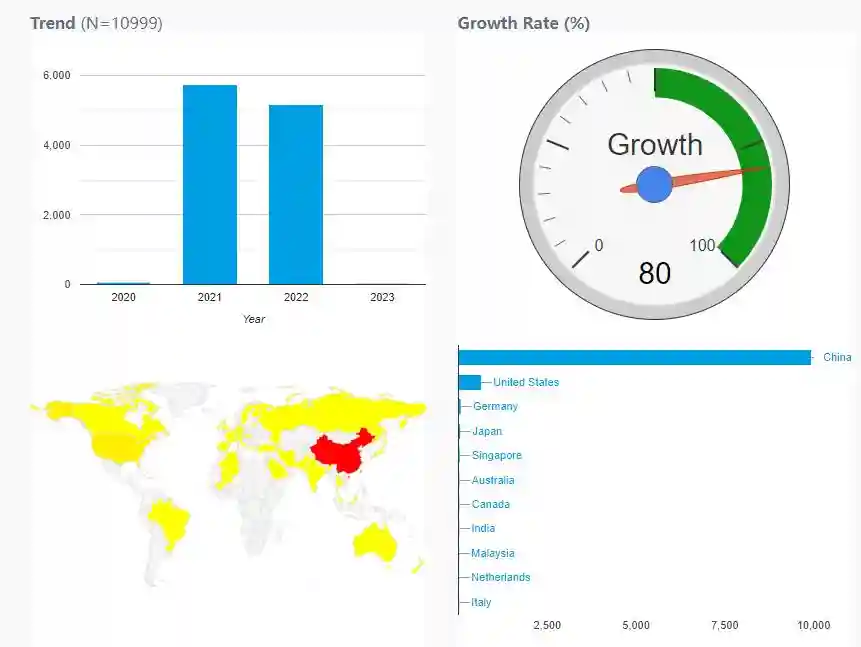Click the Japan label in country list
The width and height of the screenshot is (861, 647).
487,431
